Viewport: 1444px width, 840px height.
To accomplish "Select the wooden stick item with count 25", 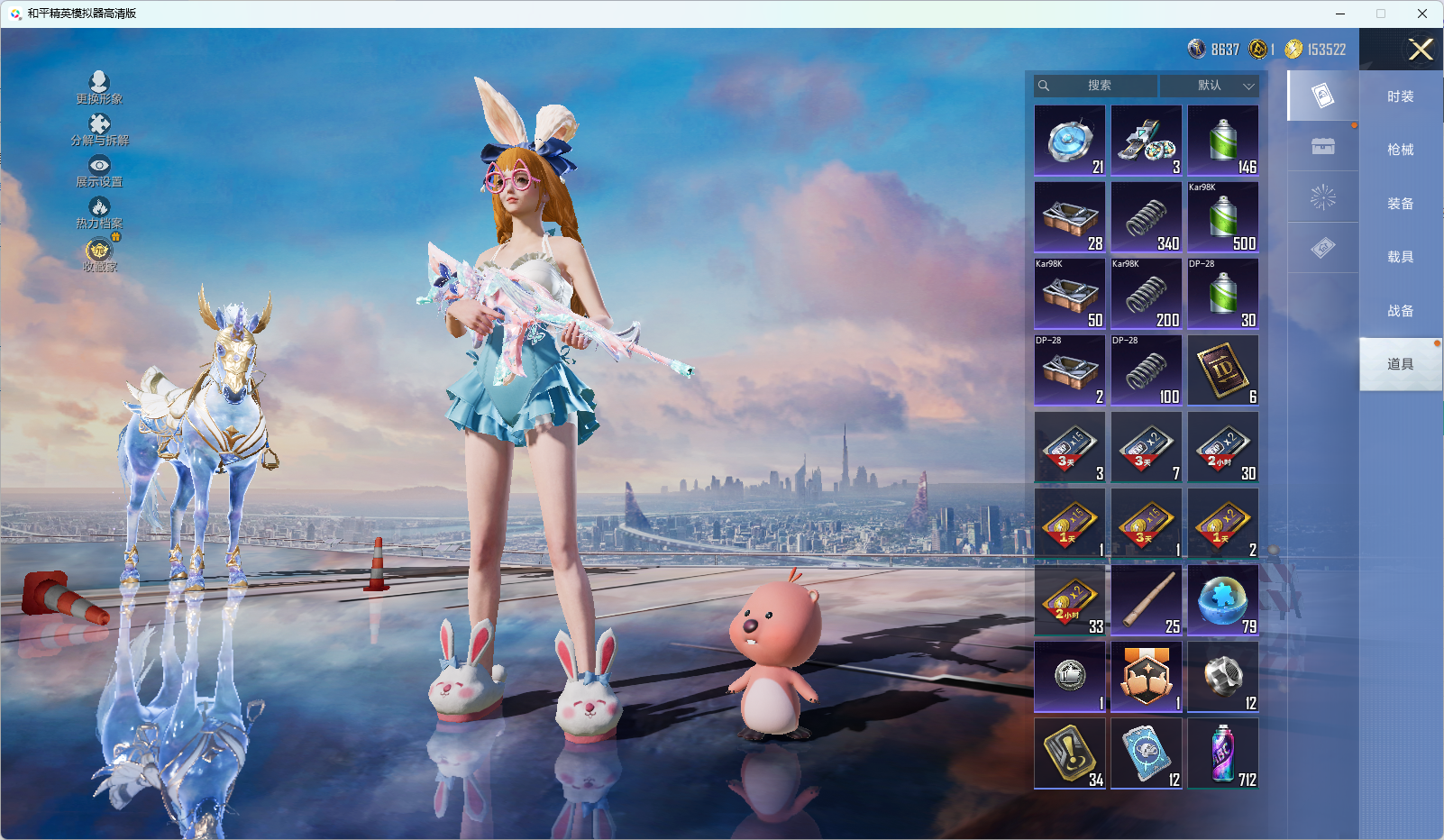I will [x=1147, y=600].
